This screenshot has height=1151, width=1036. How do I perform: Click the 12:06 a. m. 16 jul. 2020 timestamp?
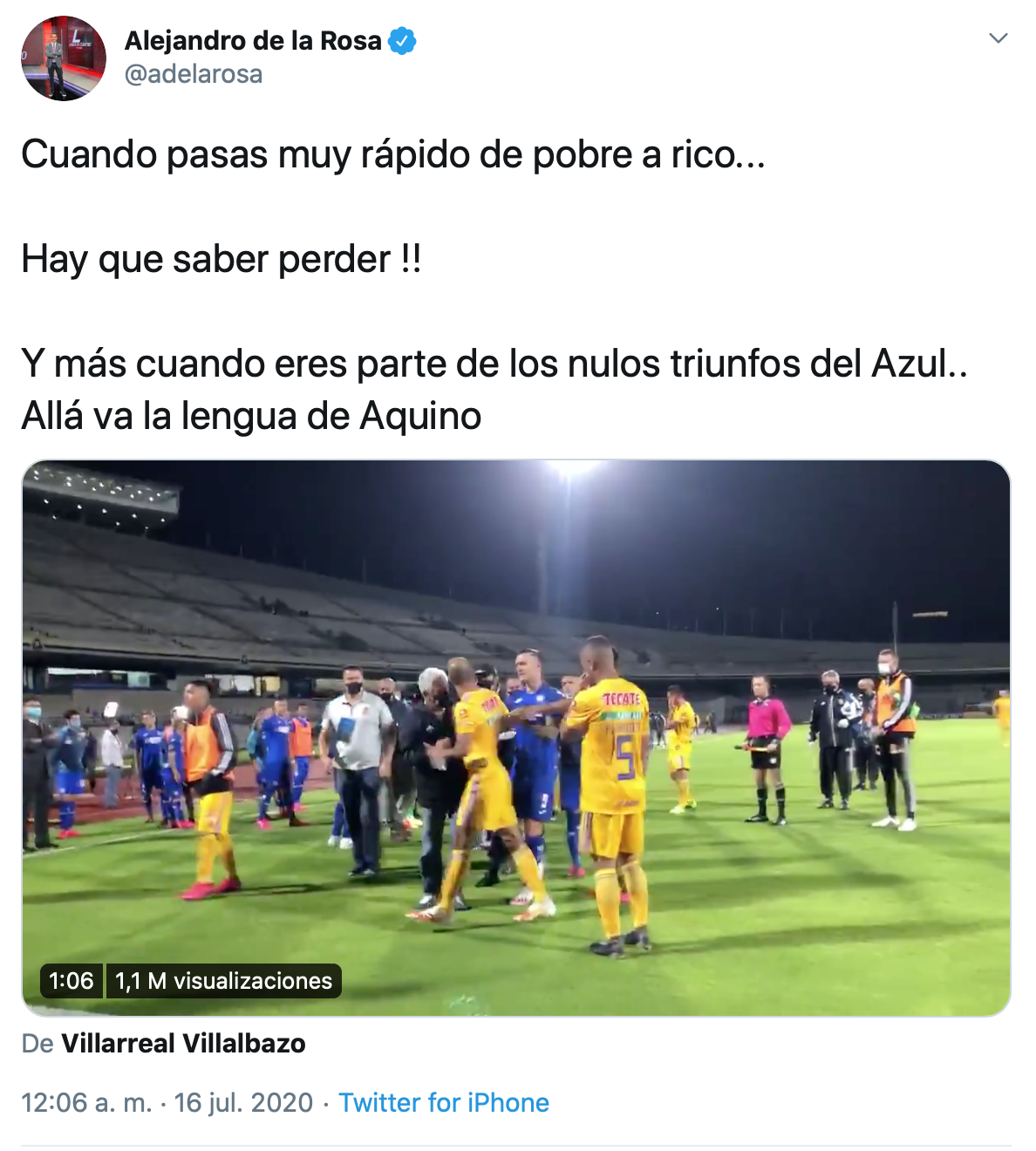(167, 1103)
